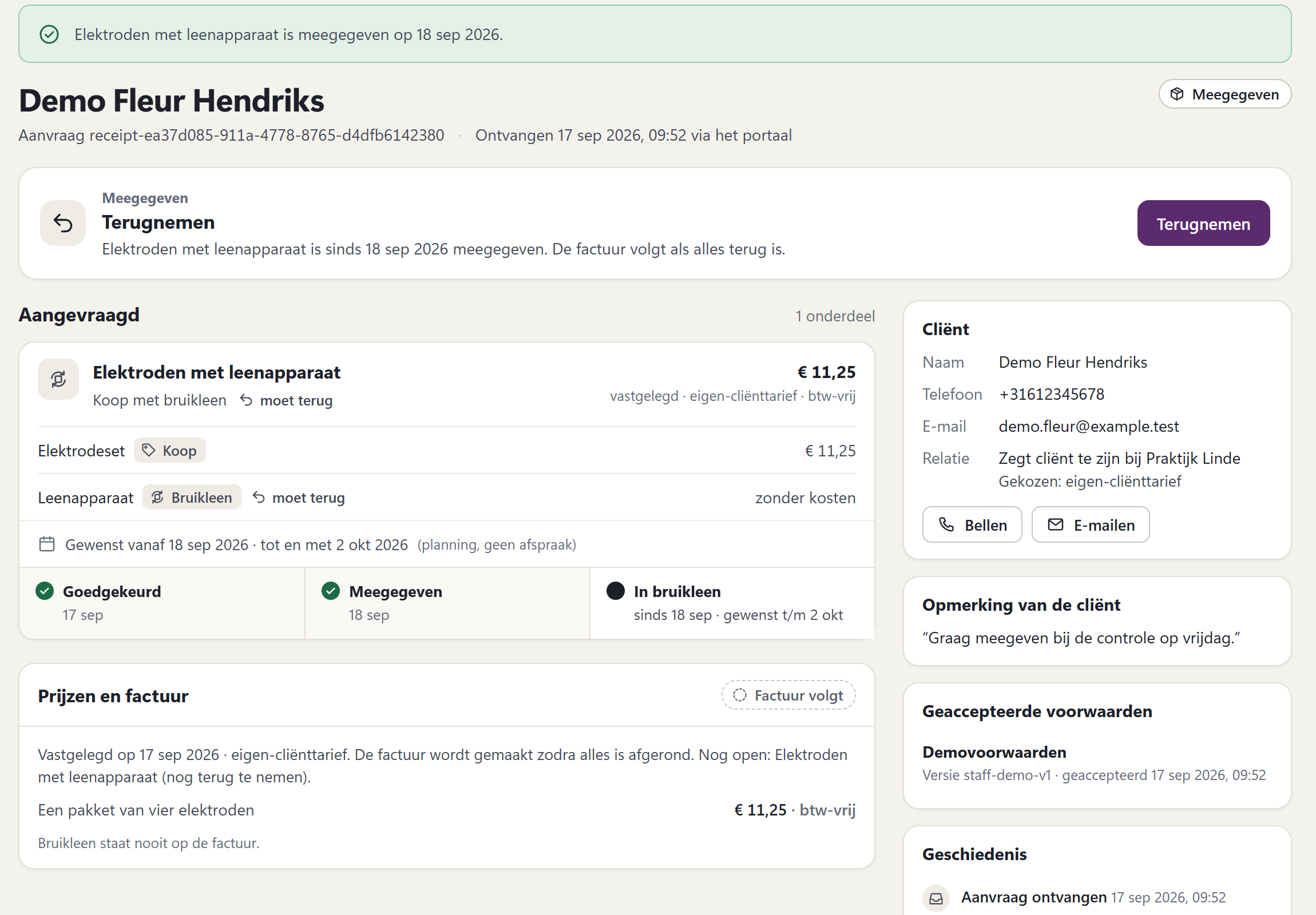This screenshot has width=1316, height=915.
Task: Email the client with the E-mailen button
Action: pos(1091,524)
